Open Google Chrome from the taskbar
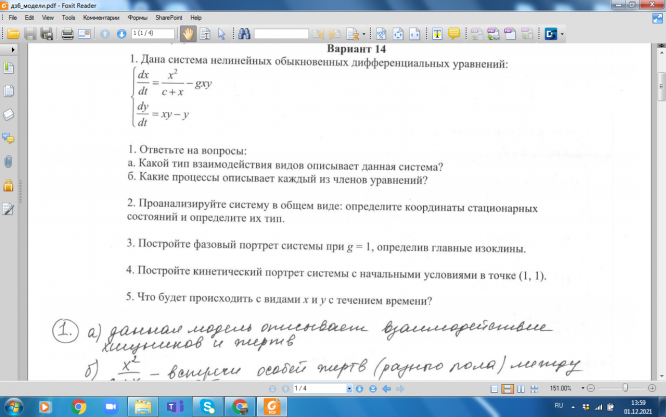 click(79, 407)
